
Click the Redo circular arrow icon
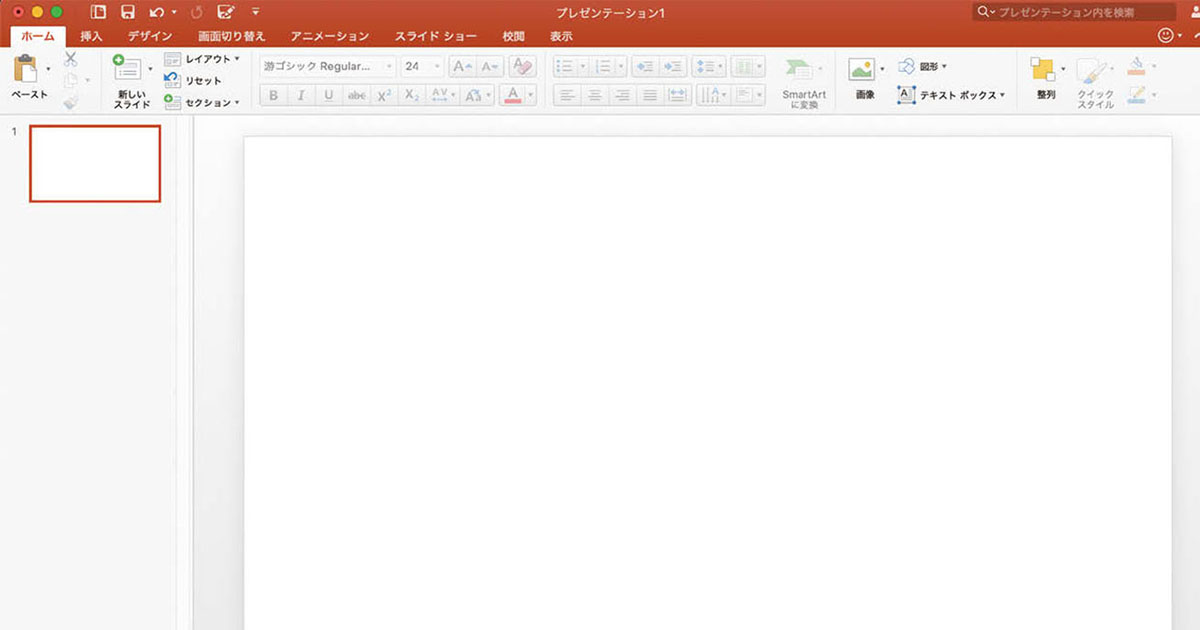pos(196,12)
